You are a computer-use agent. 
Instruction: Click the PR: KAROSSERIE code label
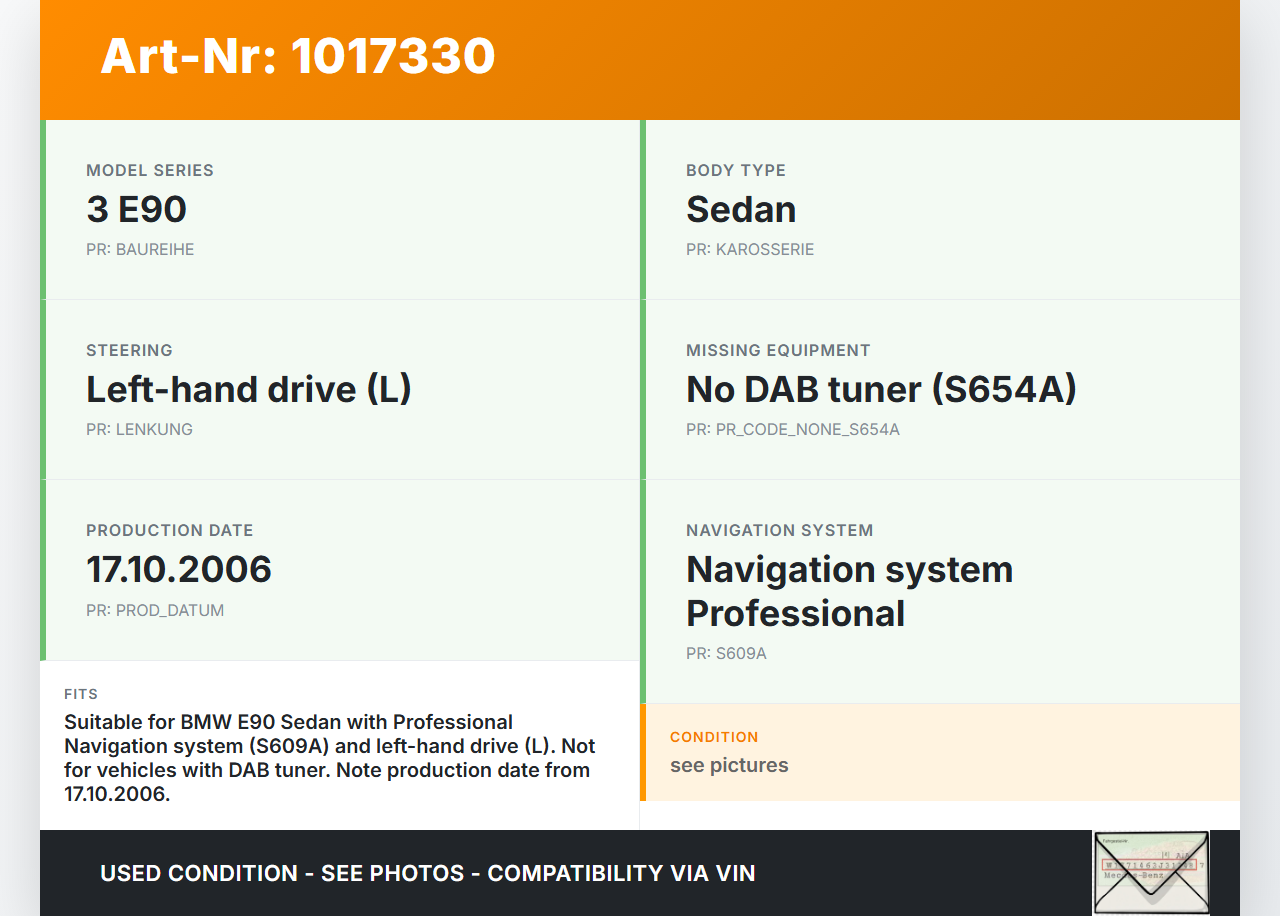pyautogui.click(x=750, y=249)
